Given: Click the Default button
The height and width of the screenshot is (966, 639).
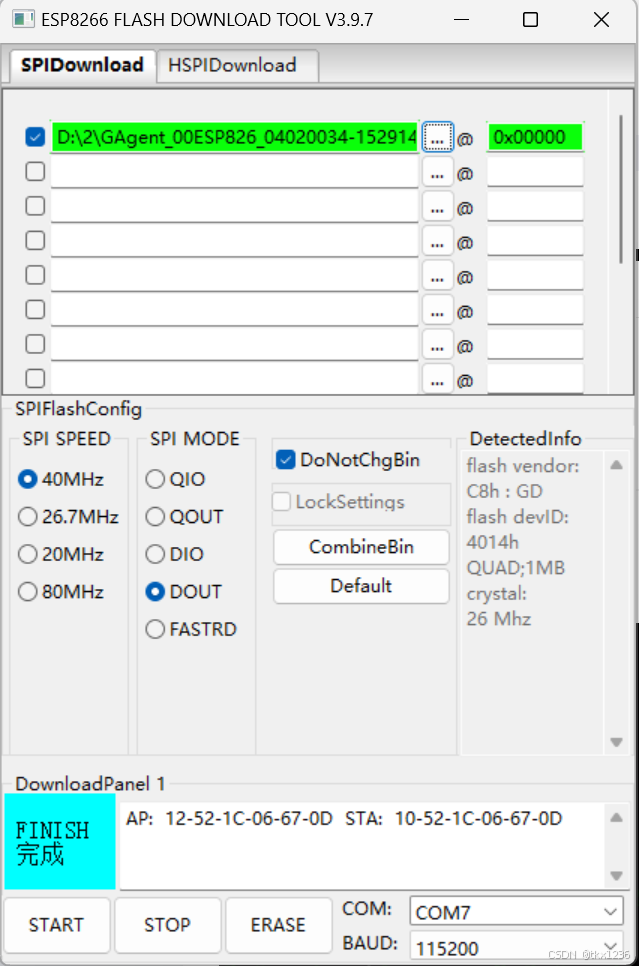Looking at the screenshot, I should 361,586.
